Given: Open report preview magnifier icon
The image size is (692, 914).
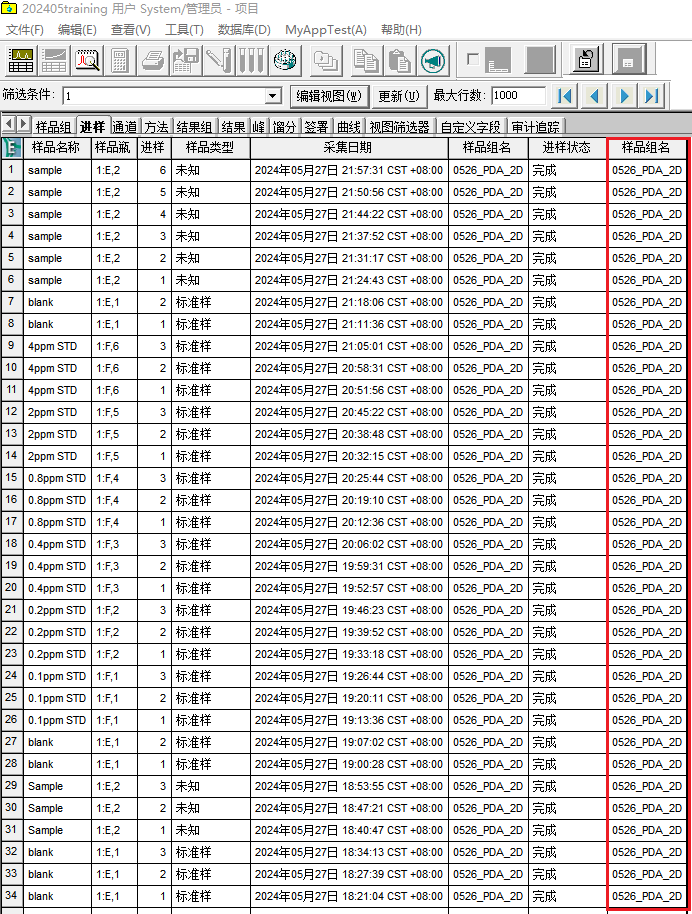Looking at the screenshot, I should coord(87,61).
